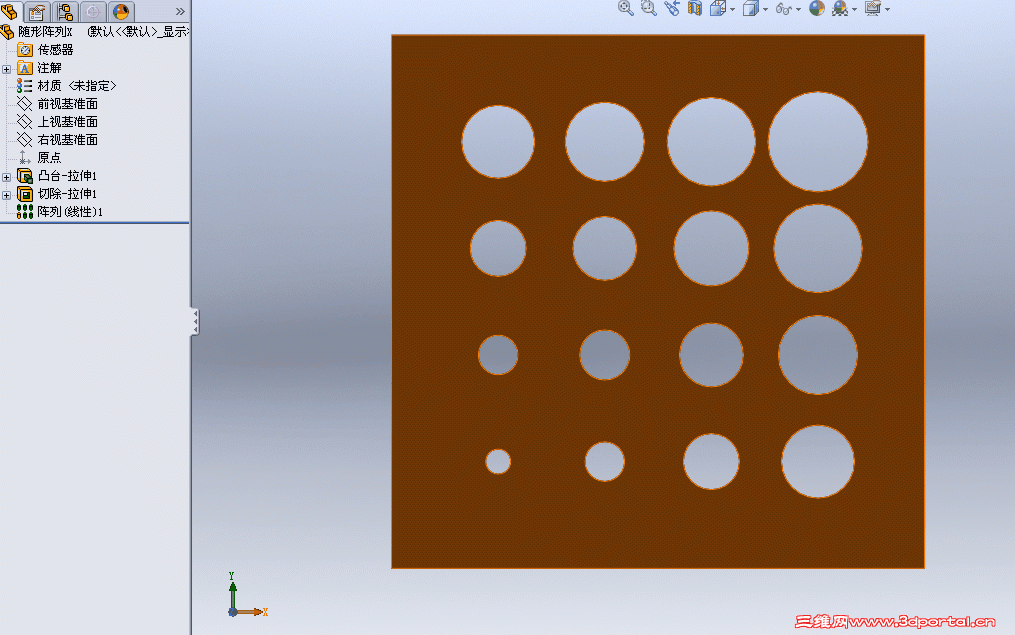Expand the 切除-拉伸1 feature
Image resolution: width=1015 pixels, height=635 pixels.
(x=6, y=194)
